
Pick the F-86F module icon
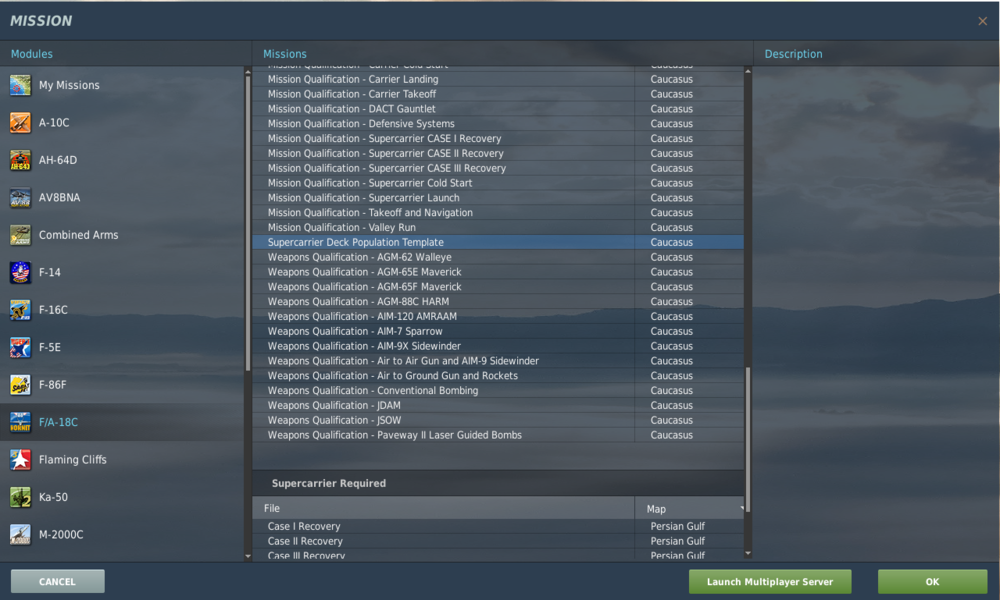click(20, 384)
